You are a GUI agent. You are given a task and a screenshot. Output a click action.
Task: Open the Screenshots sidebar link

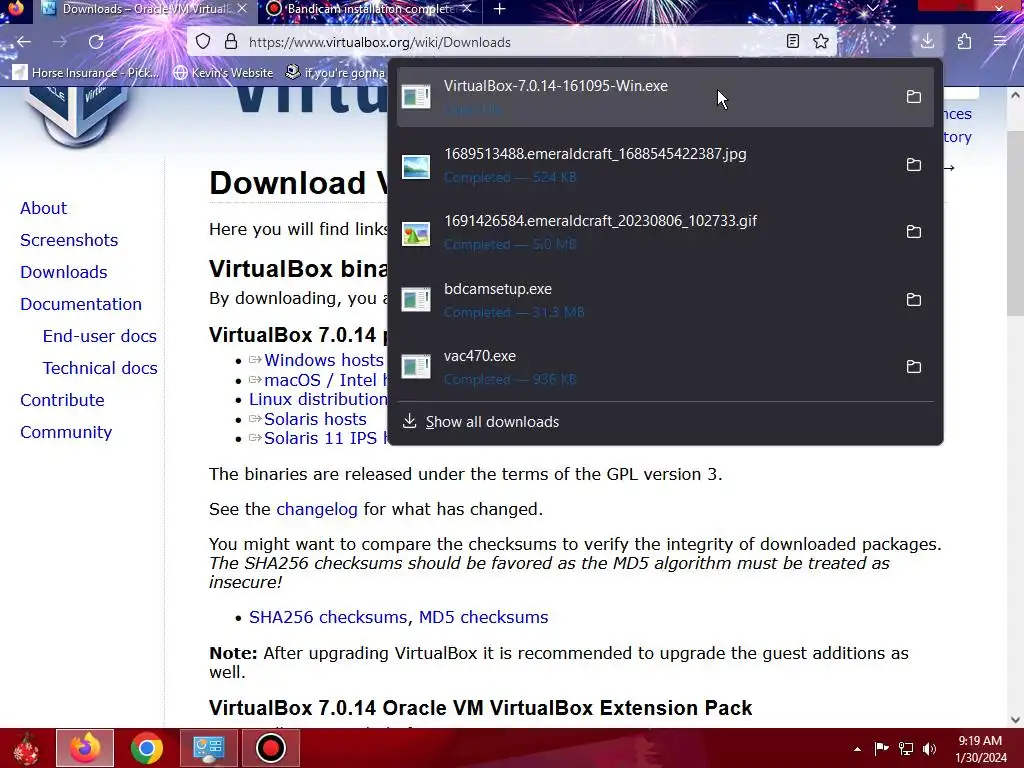click(69, 240)
